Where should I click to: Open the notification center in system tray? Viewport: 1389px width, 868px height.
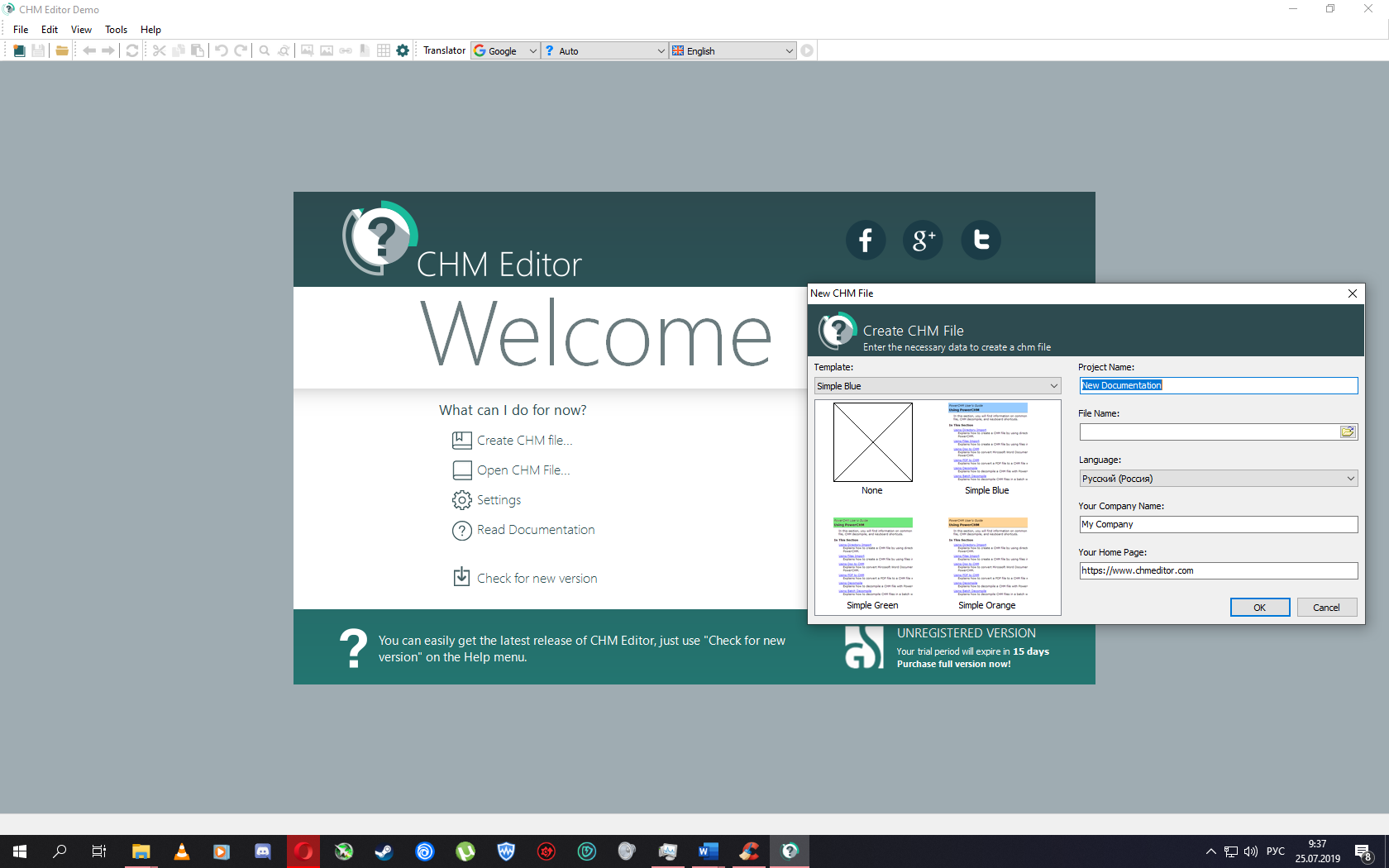point(1364,852)
